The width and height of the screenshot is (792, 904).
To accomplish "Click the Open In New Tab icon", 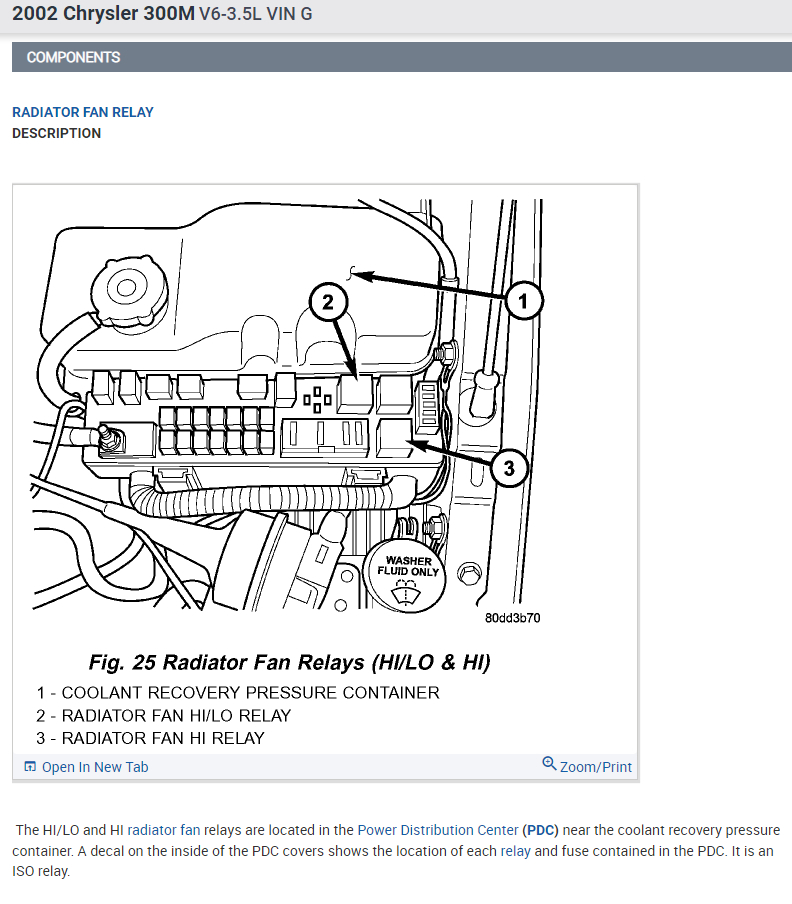I will [29, 766].
